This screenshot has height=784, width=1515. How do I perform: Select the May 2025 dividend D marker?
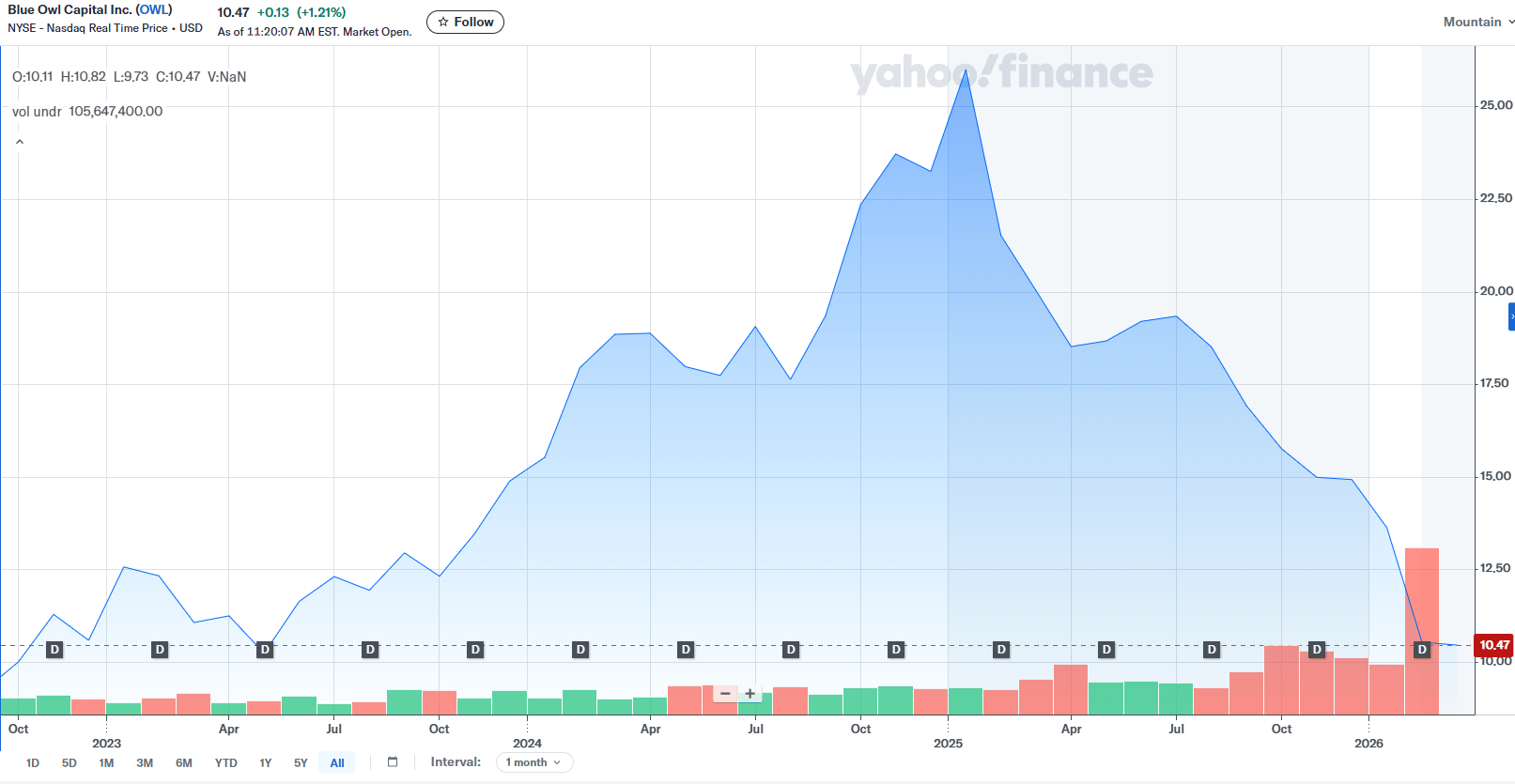(x=1106, y=650)
